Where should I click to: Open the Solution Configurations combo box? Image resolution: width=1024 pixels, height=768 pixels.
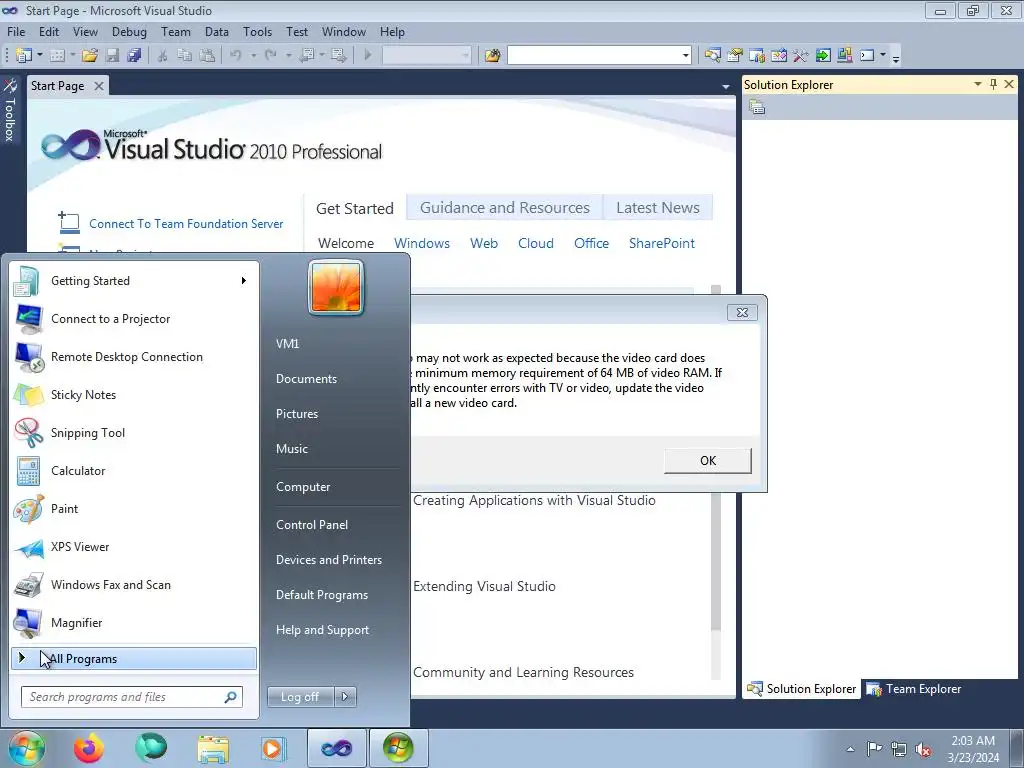[x=426, y=56]
